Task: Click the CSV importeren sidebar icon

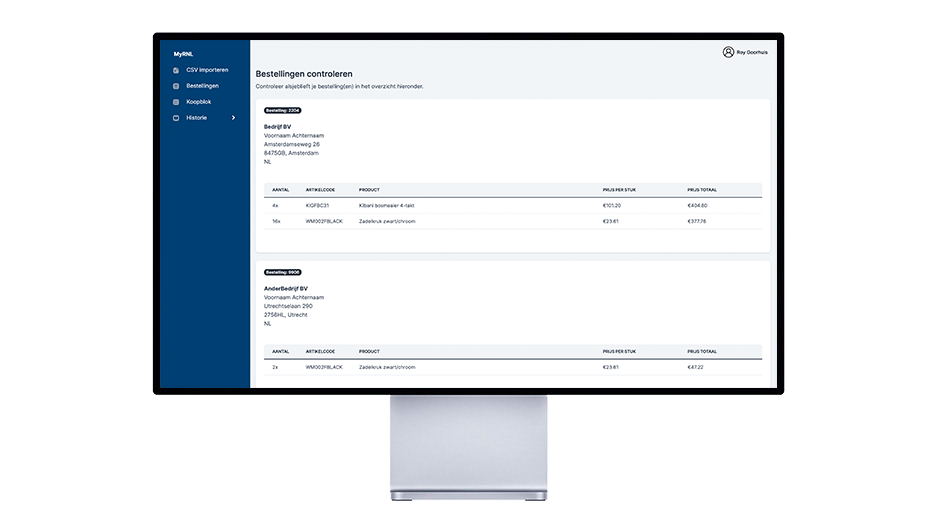Action: [176, 70]
